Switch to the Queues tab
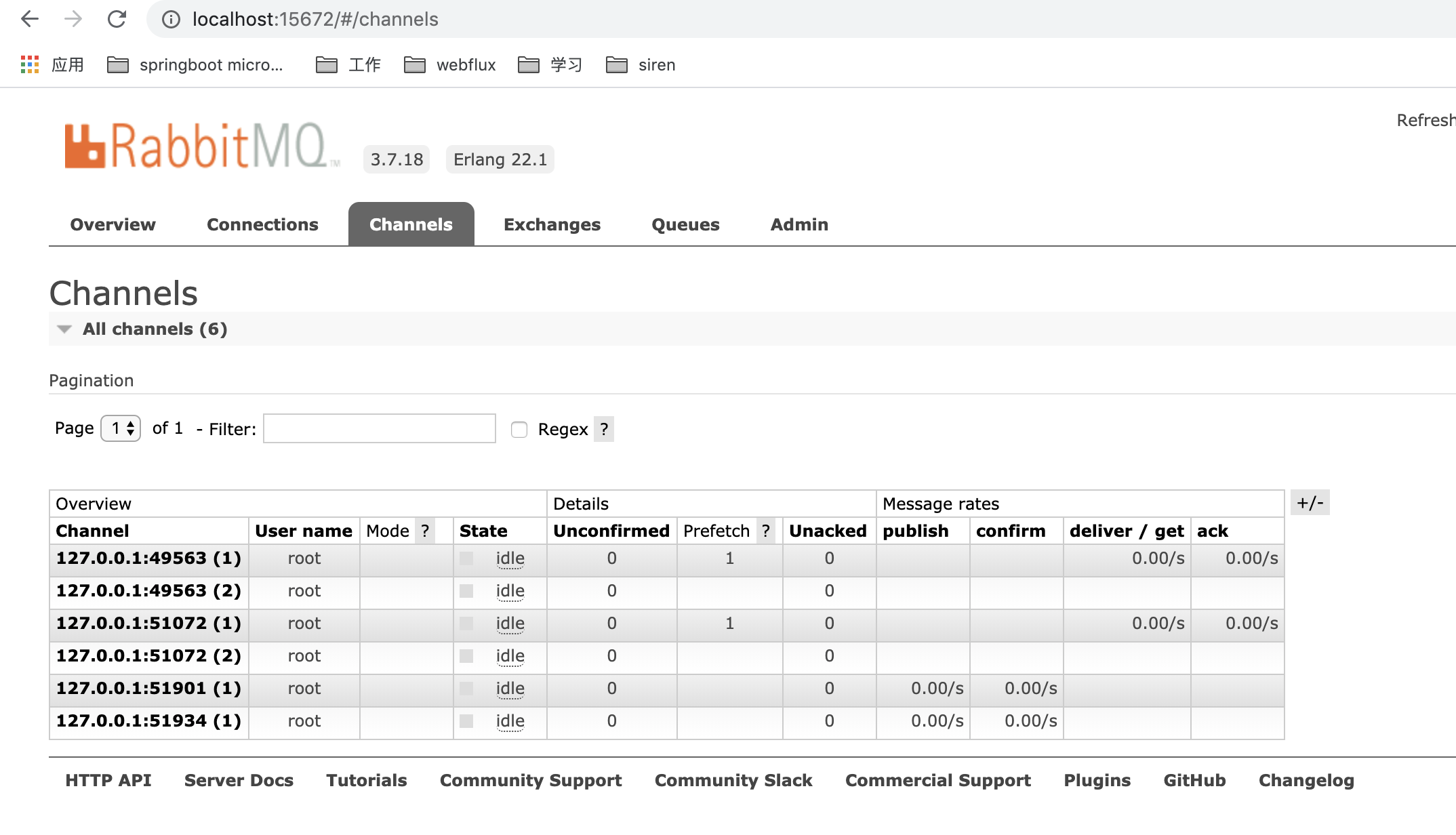 pos(685,224)
